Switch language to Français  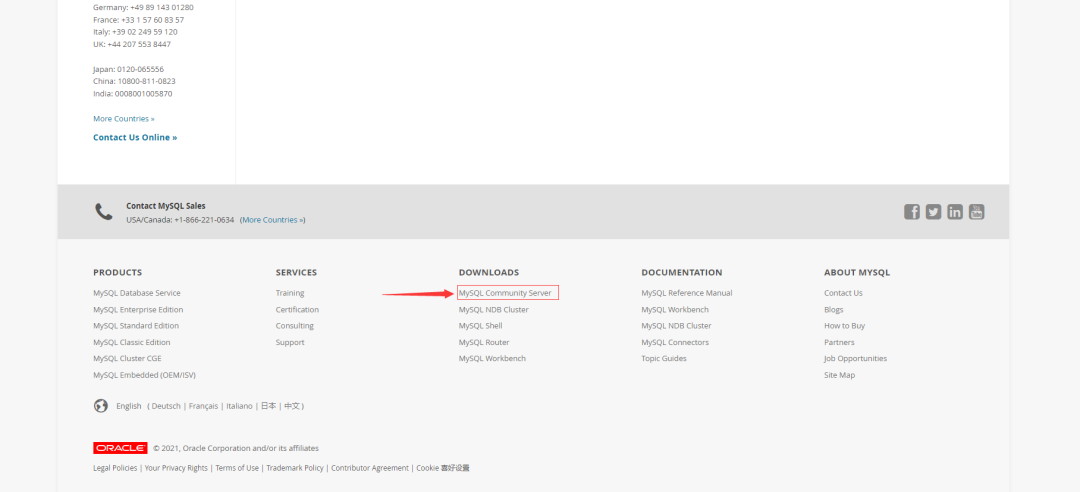coord(203,406)
